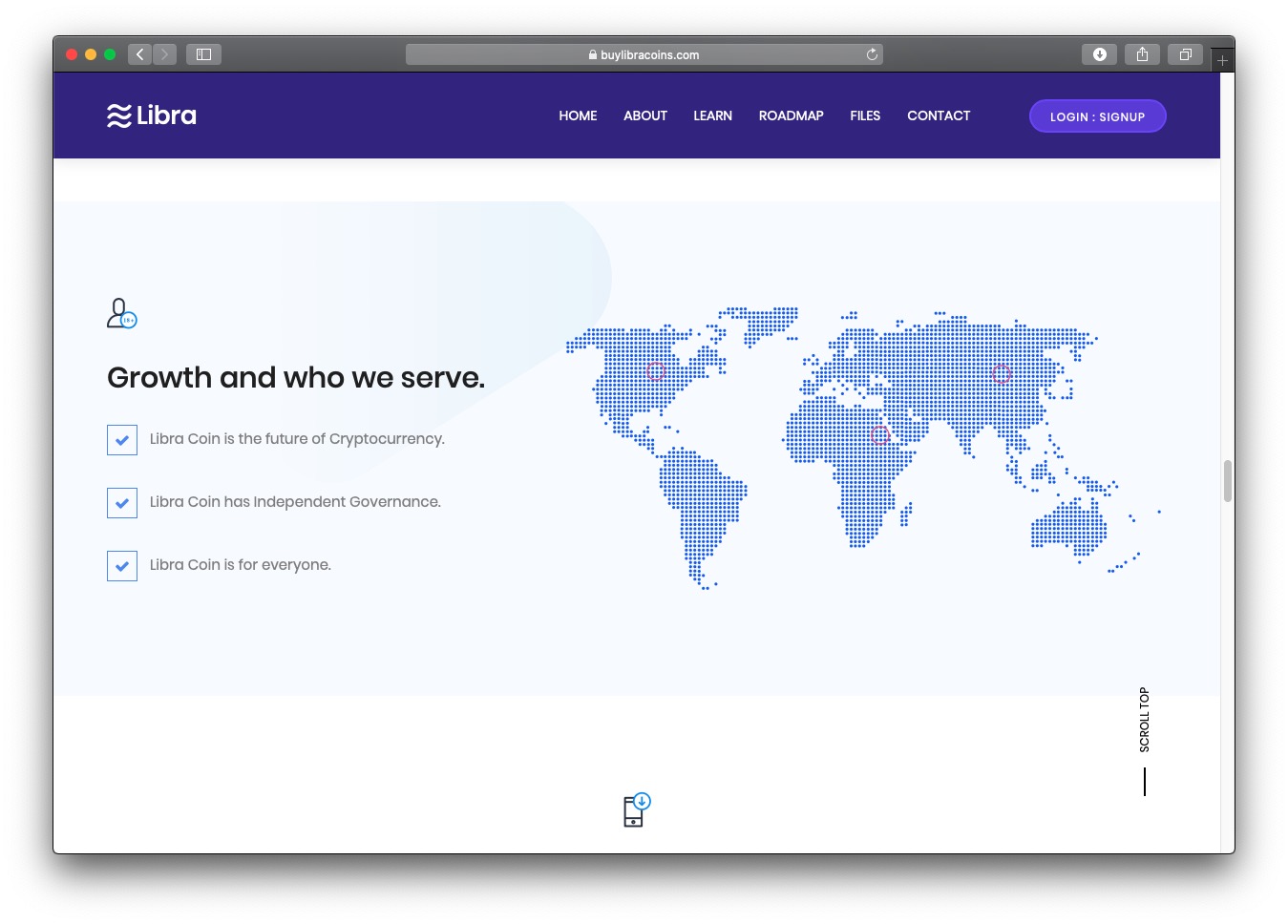Close the Safari window with red button

[x=72, y=54]
